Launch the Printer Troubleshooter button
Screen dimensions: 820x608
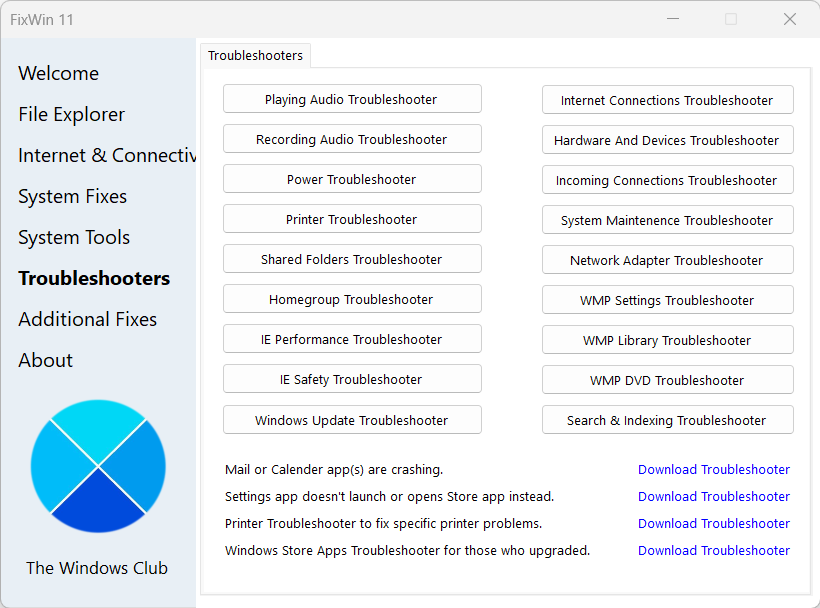click(x=352, y=219)
